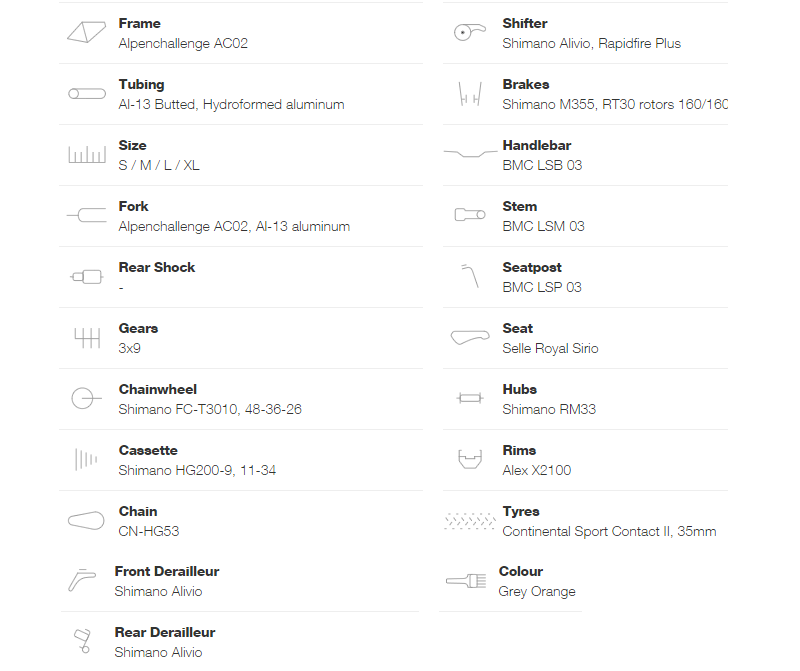Image resolution: width=800 pixels, height=671 pixels.
Task: Click the Rear Derailleur icon
Action: [83, 641]
